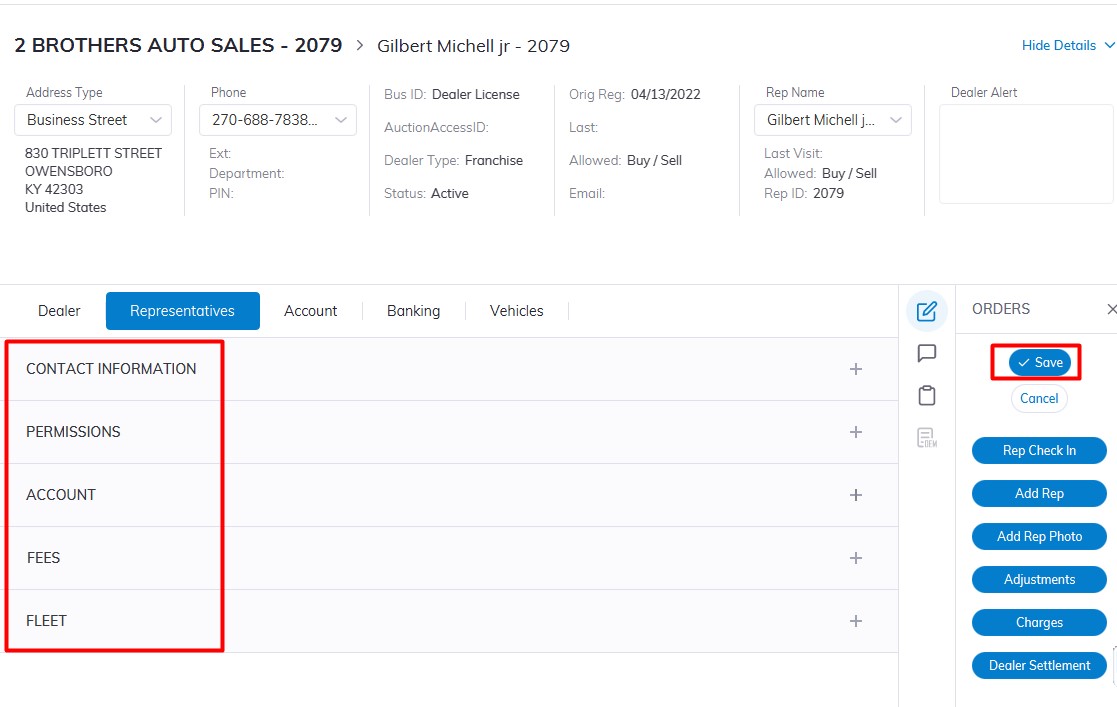Expand Contact Information with plus icon

[x=855, y=369]
